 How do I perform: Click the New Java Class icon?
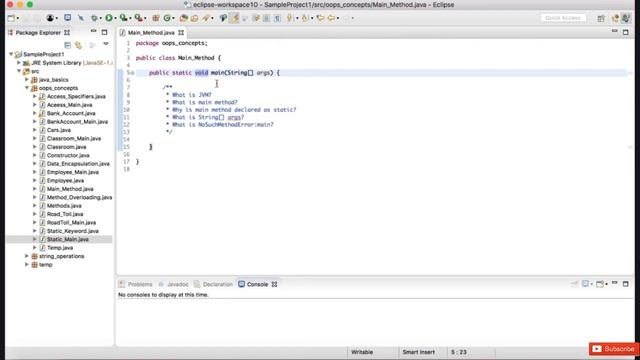click(x=167, y=18)
